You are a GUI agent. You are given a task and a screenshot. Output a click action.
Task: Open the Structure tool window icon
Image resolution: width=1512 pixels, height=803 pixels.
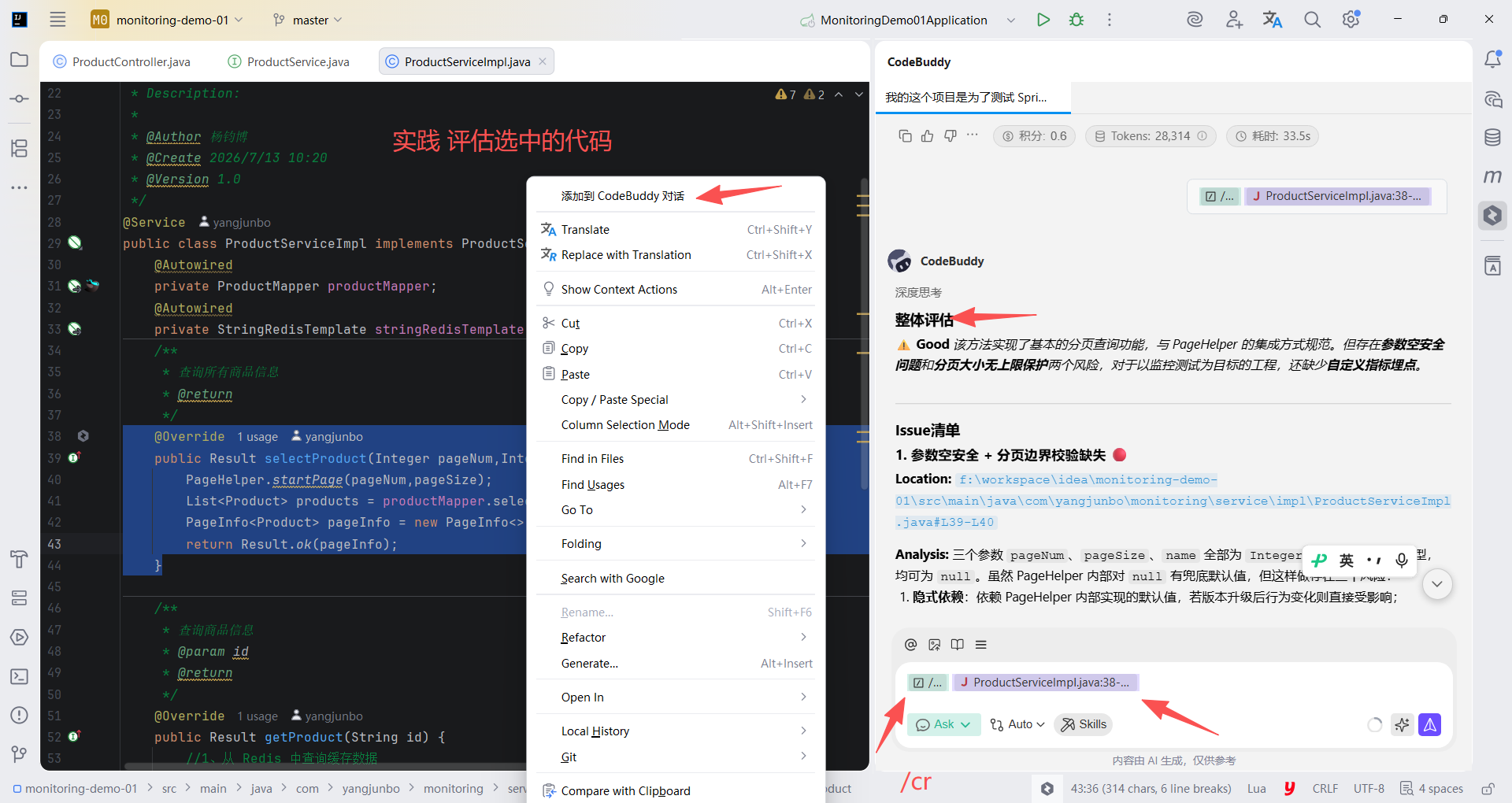click(x=20, y=148)
